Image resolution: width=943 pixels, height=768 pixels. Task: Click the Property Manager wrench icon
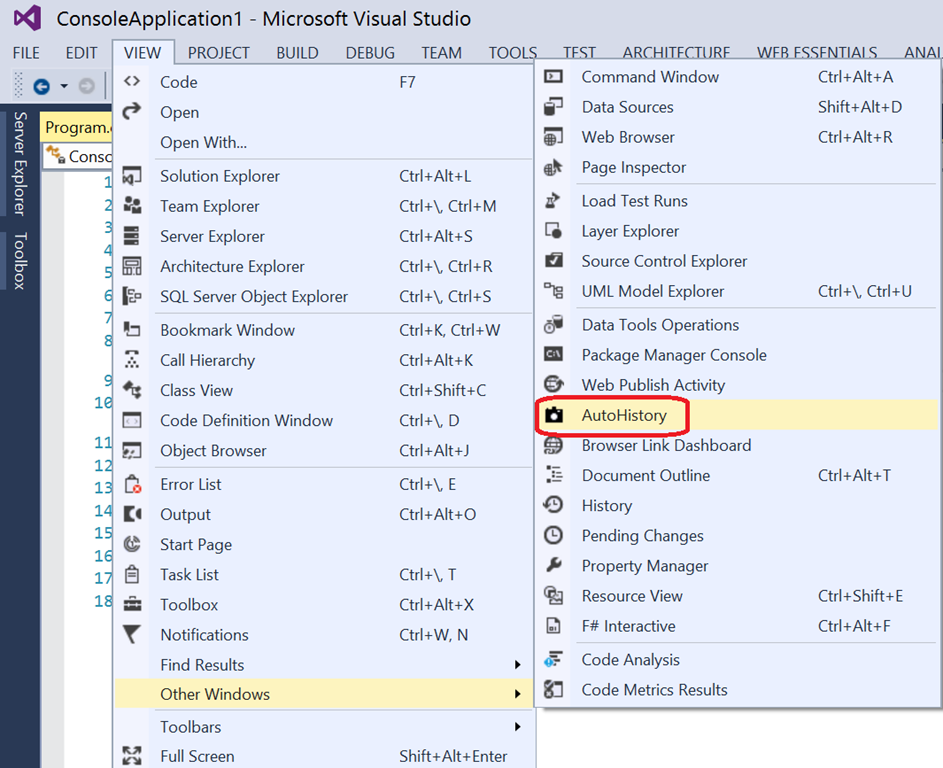coord(553,565)
